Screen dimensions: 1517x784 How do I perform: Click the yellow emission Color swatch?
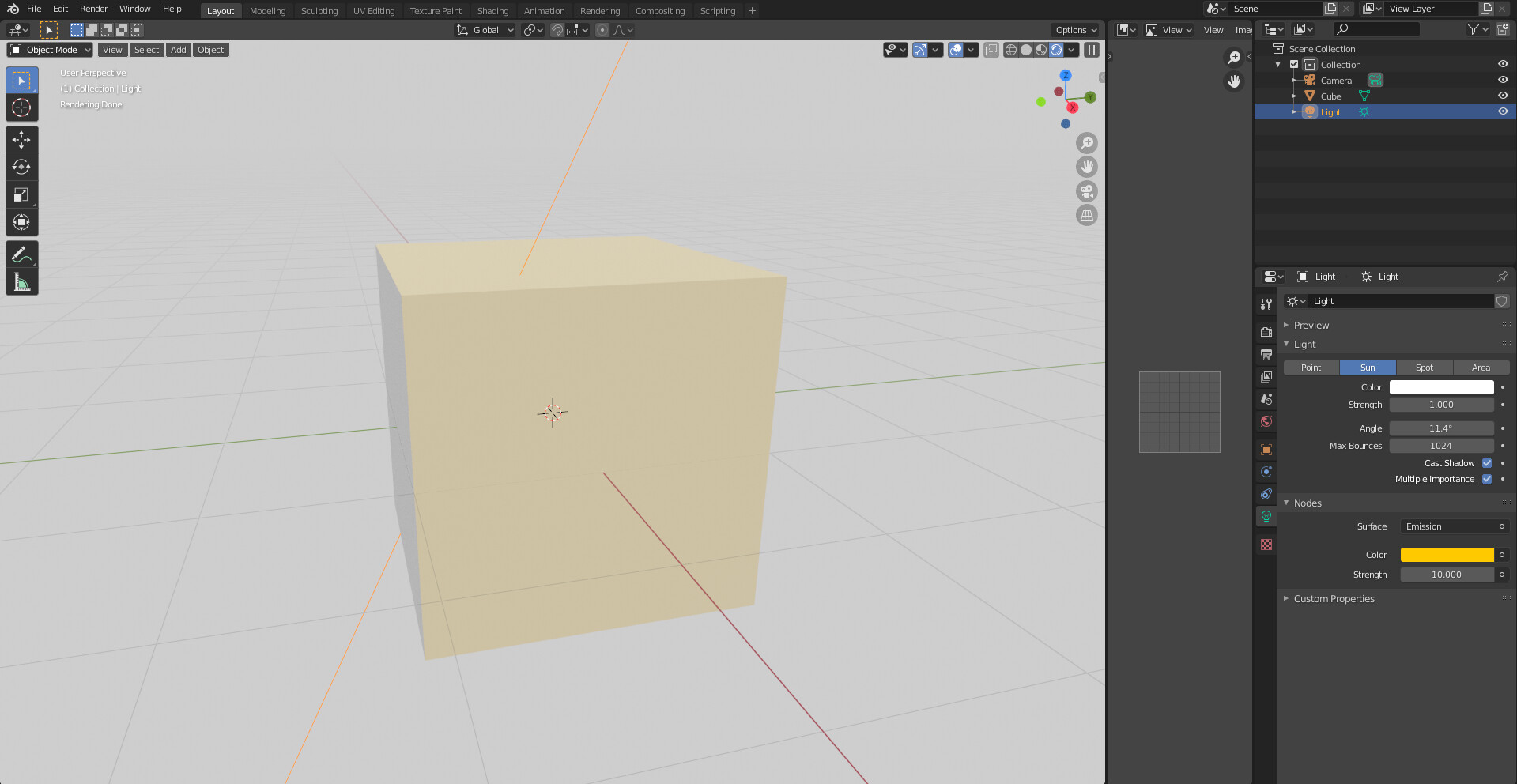1447,555
